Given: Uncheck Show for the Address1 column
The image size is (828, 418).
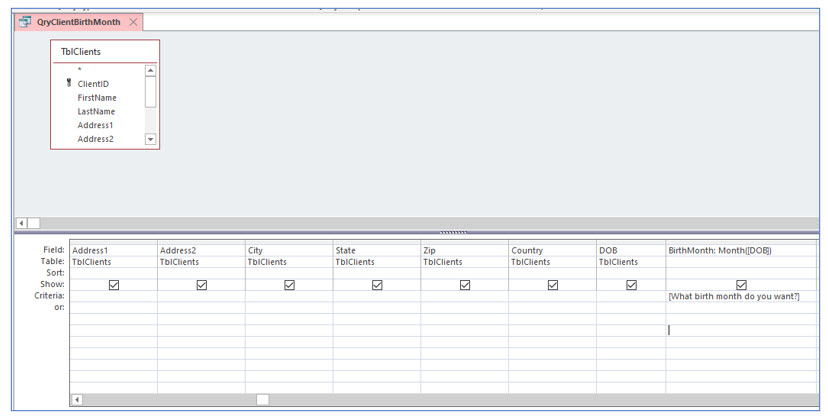Looking at the screenshot, I should (x=114, y=285).
